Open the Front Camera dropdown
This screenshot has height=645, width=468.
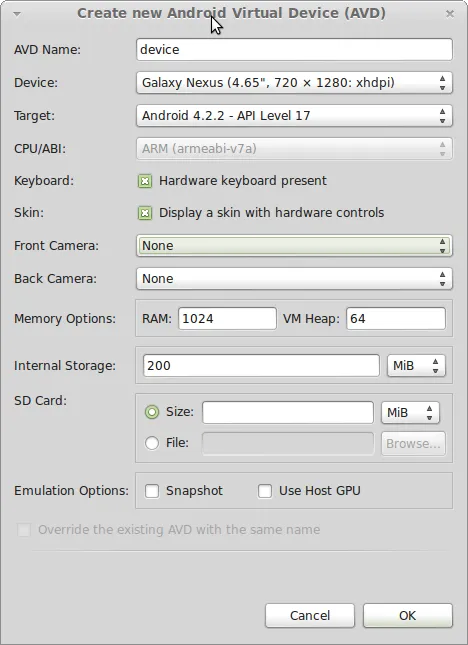[294, 246]
